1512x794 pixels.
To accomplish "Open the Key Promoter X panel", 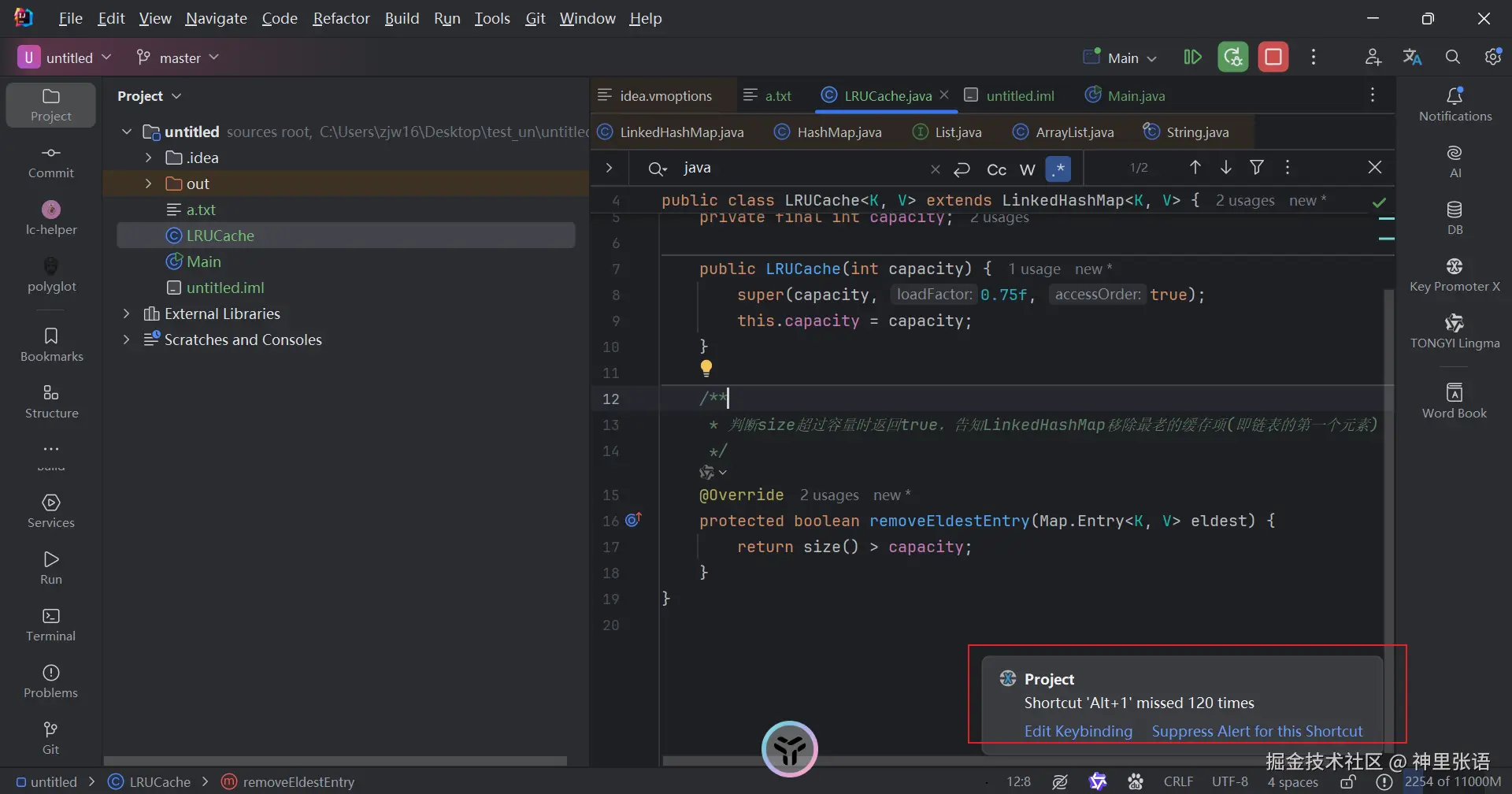I will click(1455, 275).
